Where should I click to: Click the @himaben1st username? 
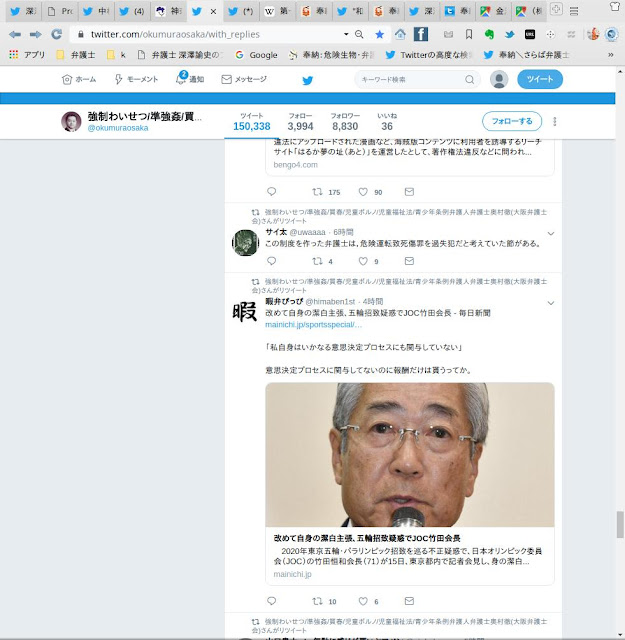[x=330, y=302]
